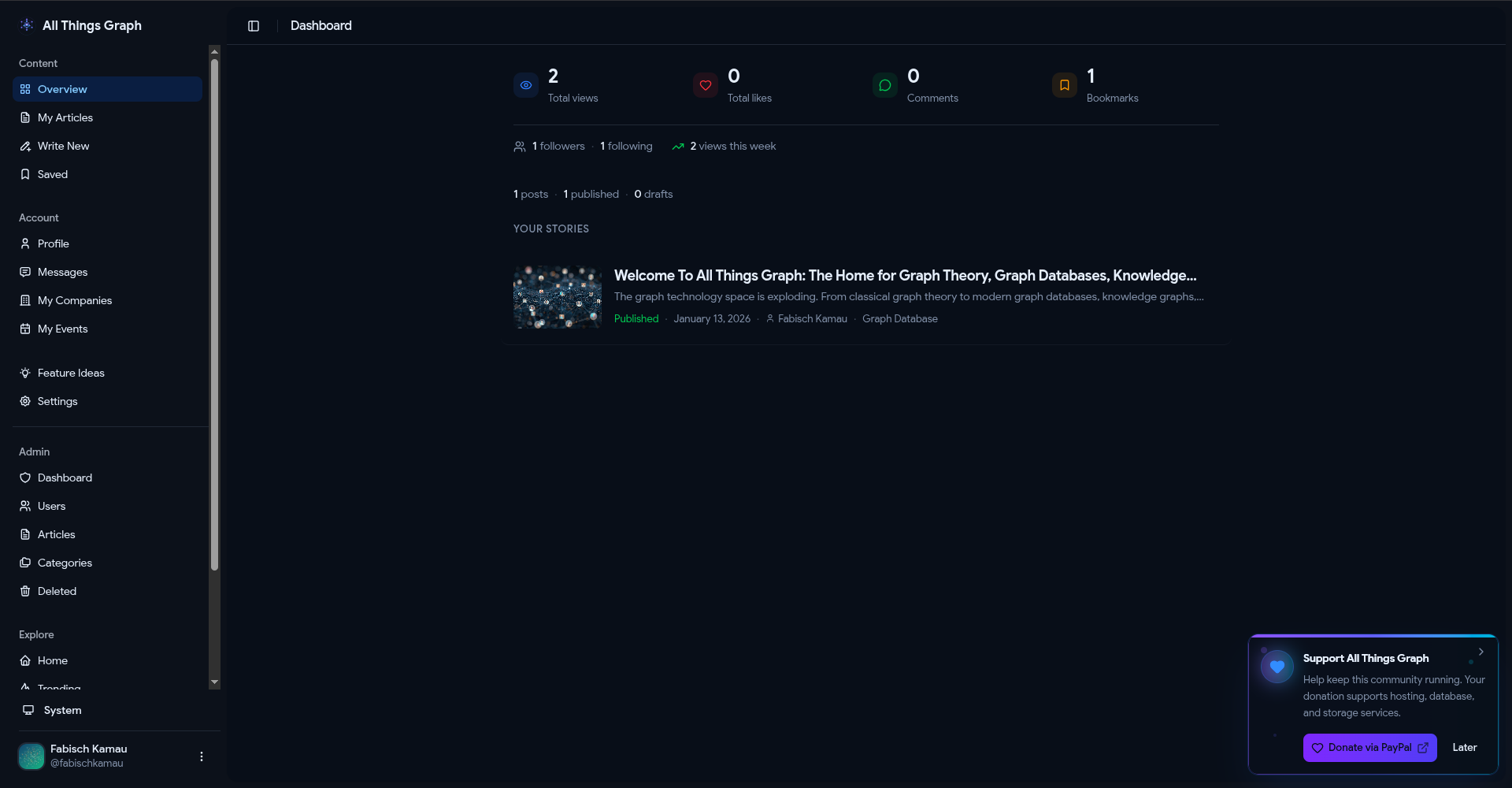Click the Overview grid icon
This screenshot has height=788, width=1512.
[x=25, y=89]
